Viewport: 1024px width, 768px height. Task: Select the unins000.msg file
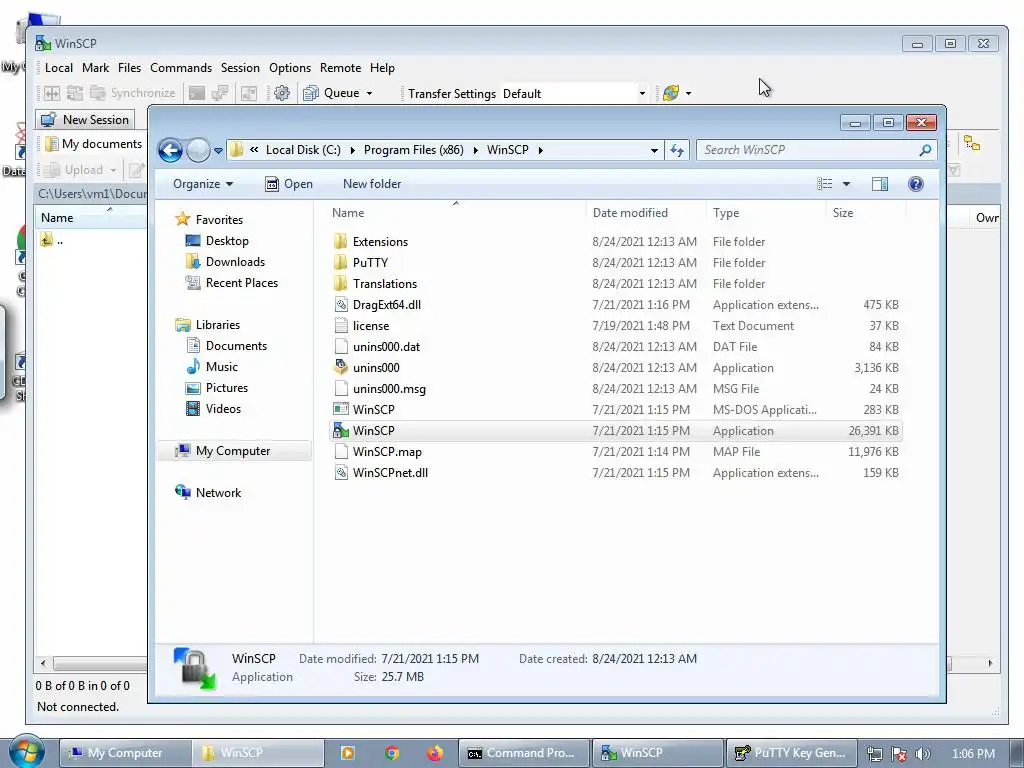[x=389, y=389]
